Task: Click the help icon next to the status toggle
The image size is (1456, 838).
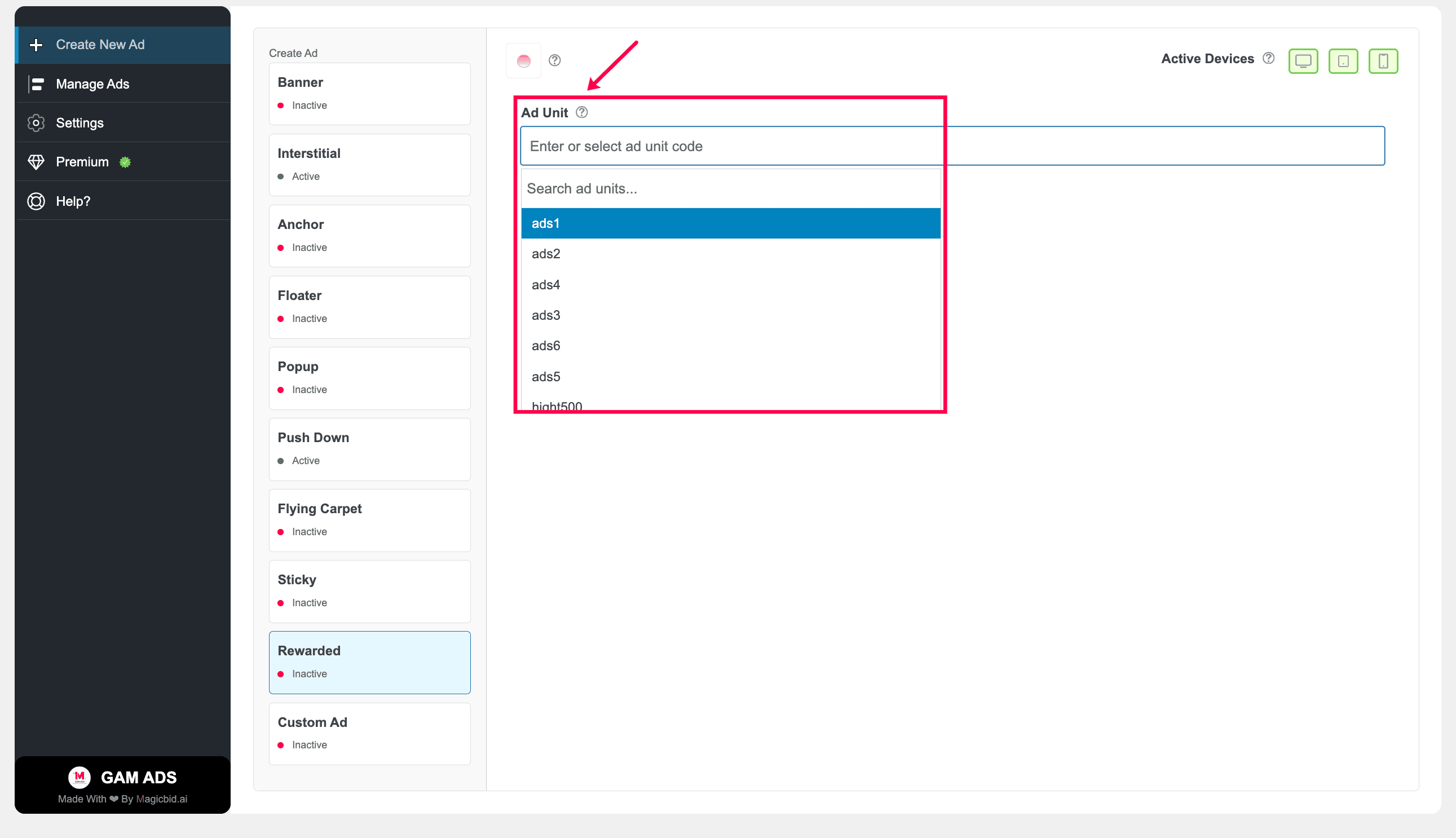Action: pos(554,60)
